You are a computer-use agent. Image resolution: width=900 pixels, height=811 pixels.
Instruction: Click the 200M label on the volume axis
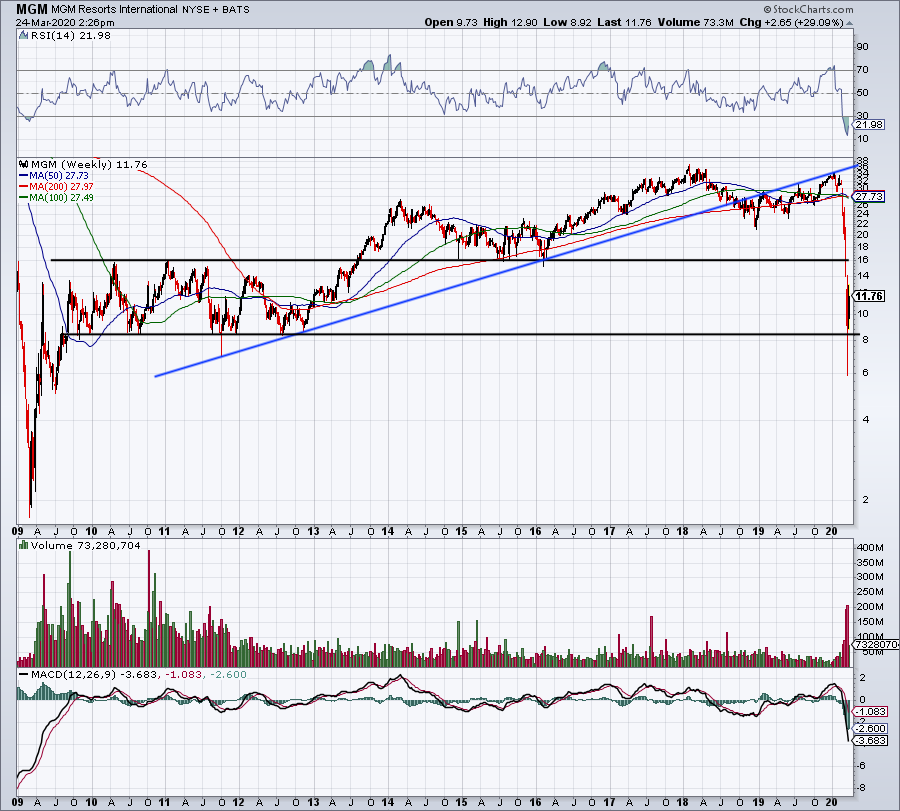(870, 607)
